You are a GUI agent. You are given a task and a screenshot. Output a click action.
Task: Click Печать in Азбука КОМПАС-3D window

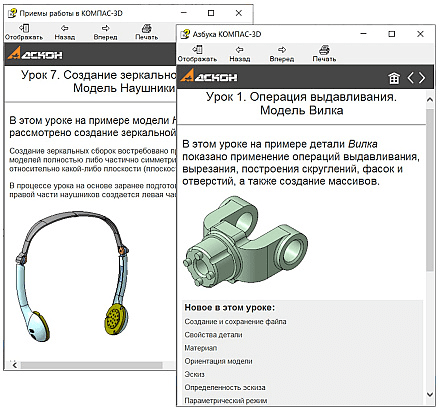tap(324, 54)
